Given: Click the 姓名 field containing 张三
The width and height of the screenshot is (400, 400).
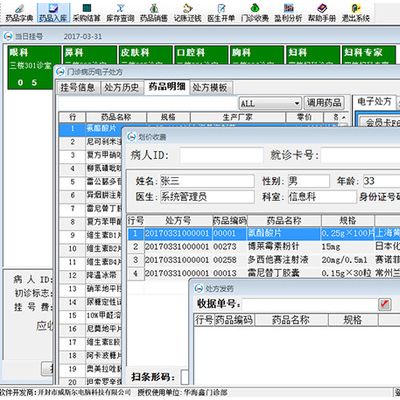Looking at the screenshot, I should coord(207,181).
